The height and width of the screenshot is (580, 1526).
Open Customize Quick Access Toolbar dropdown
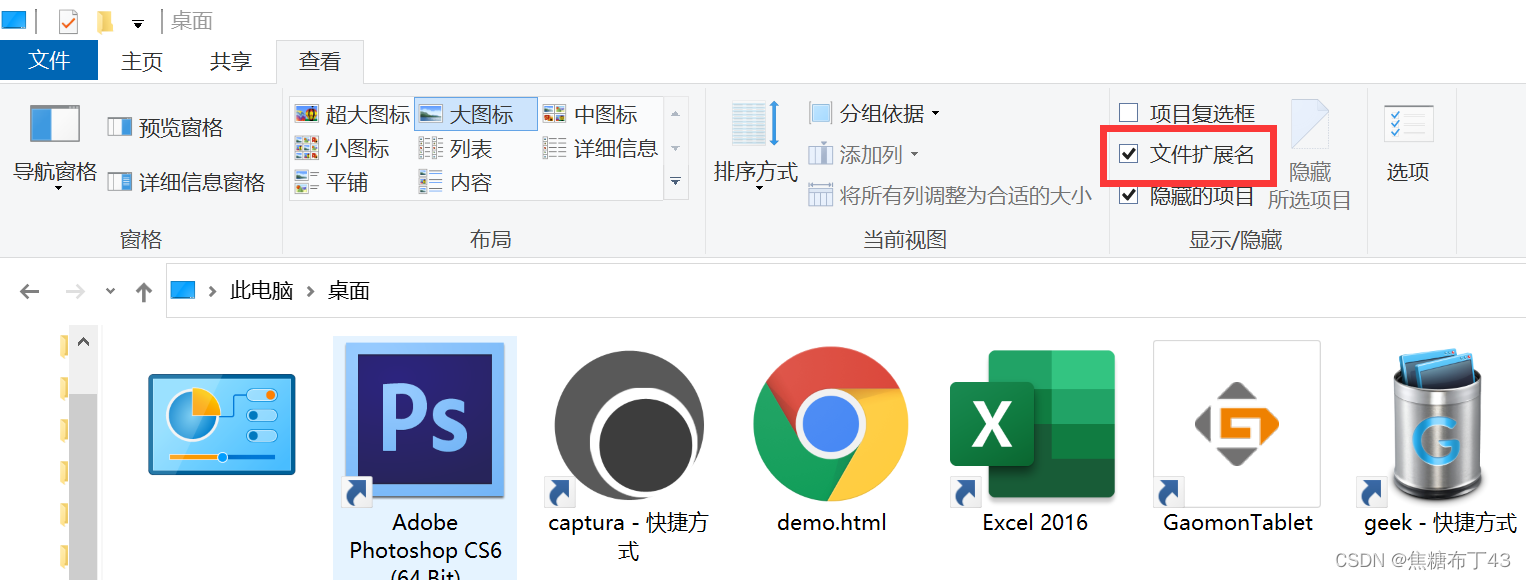pos(138,22)
